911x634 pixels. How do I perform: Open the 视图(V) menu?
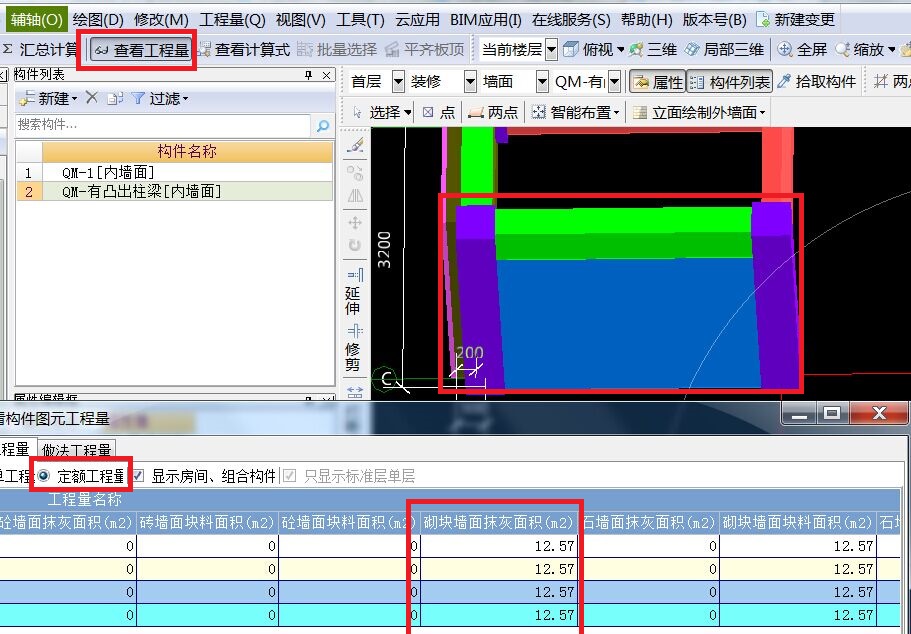[300, 20]
